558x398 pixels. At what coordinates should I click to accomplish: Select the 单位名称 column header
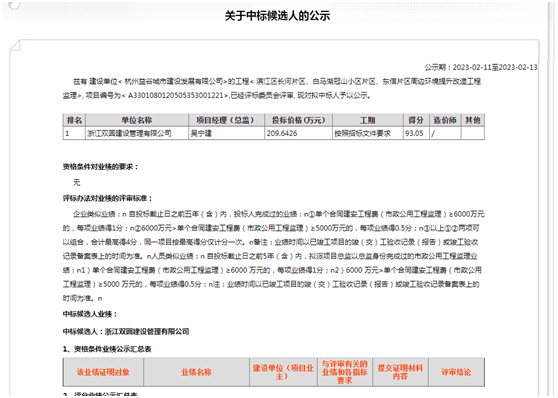point(137,120)
